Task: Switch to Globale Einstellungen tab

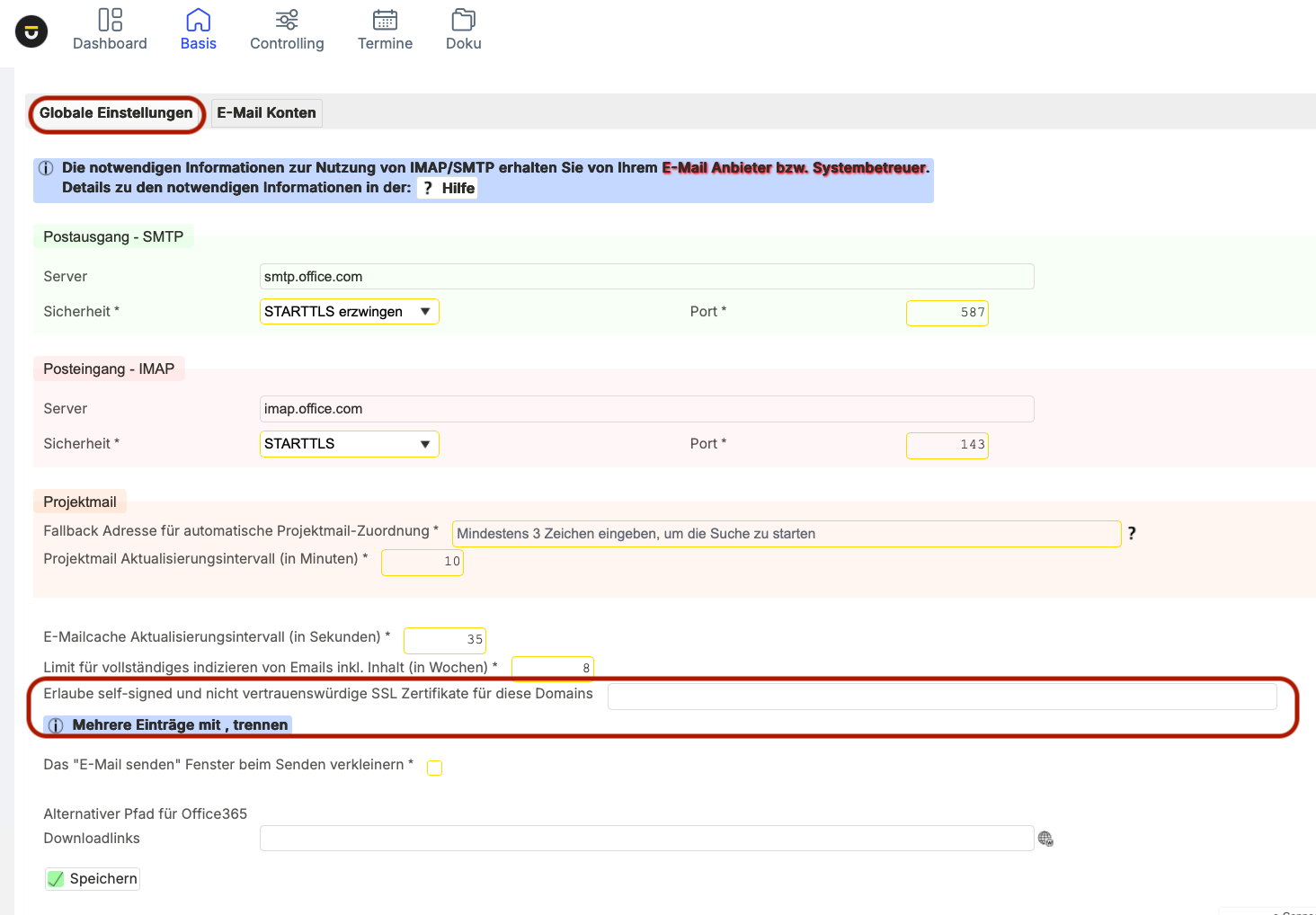Action: 116,113
